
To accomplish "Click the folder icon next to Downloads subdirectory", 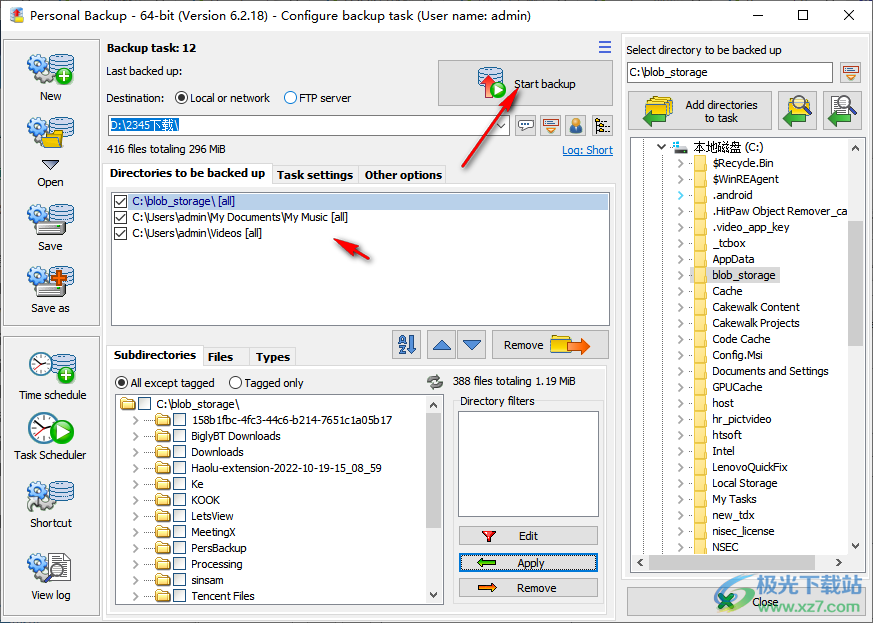I will point(163,452).
